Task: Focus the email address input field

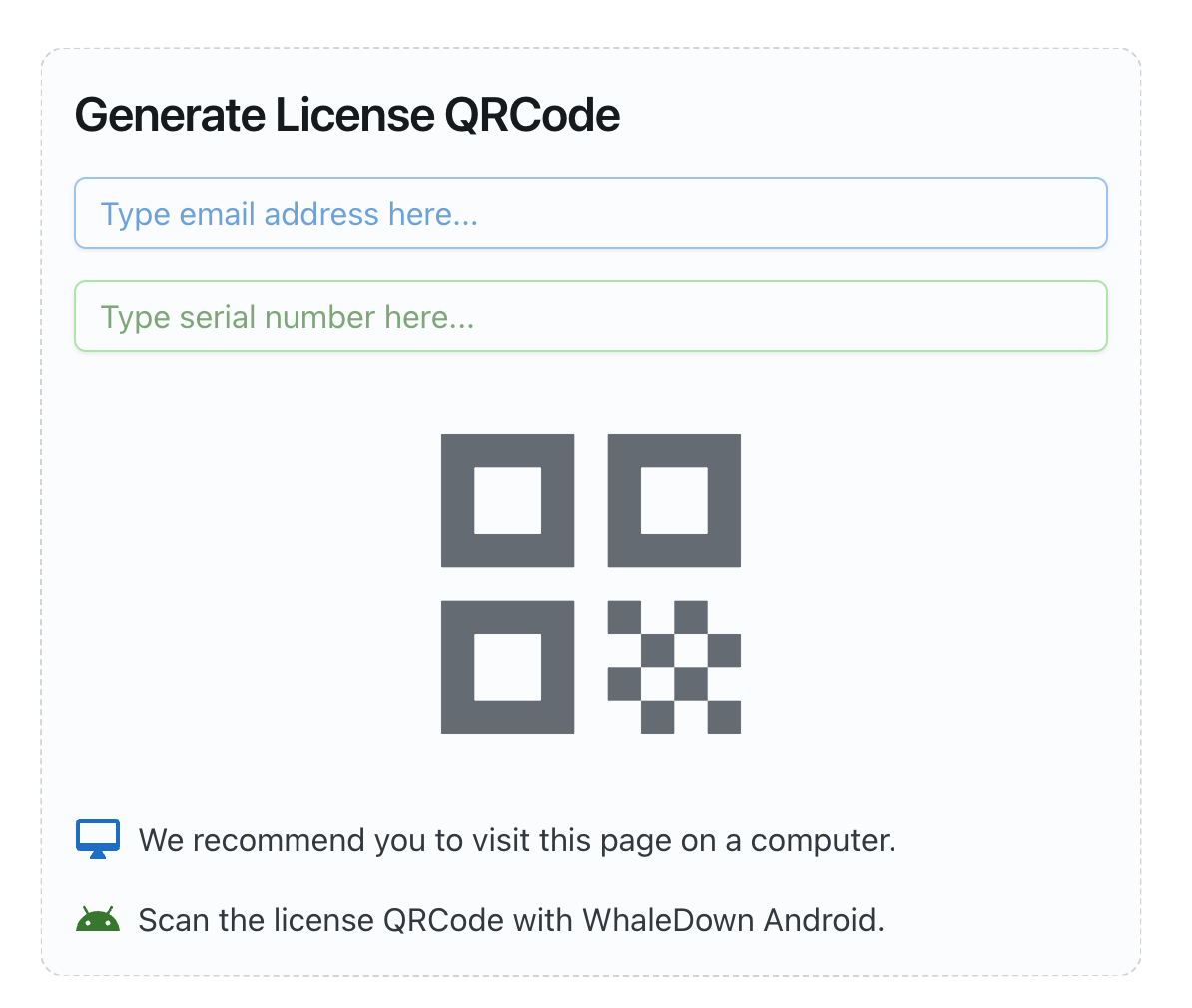Action: (591, 214)
